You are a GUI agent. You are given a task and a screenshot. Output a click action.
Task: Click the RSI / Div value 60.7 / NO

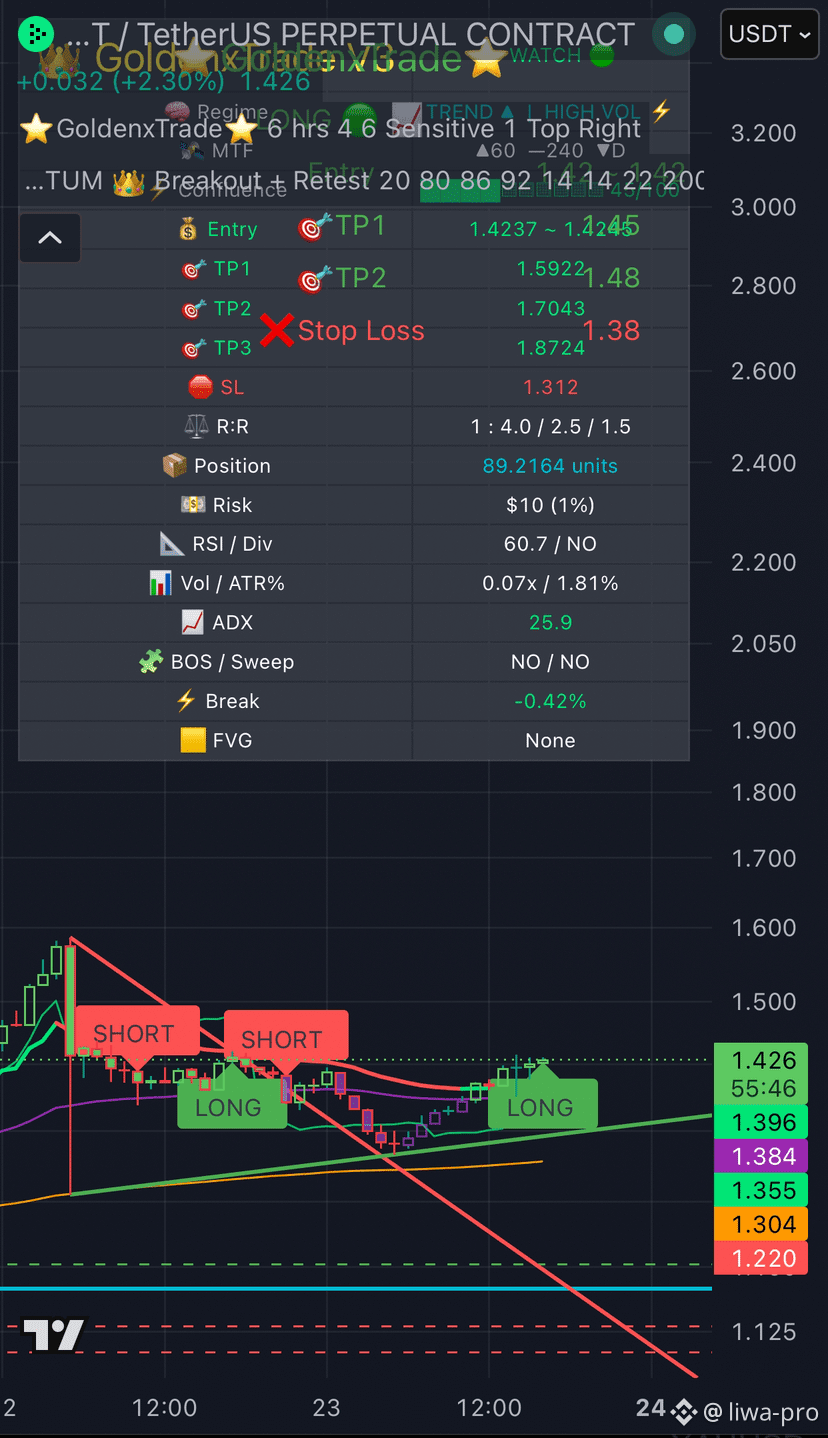pos(550,544)
